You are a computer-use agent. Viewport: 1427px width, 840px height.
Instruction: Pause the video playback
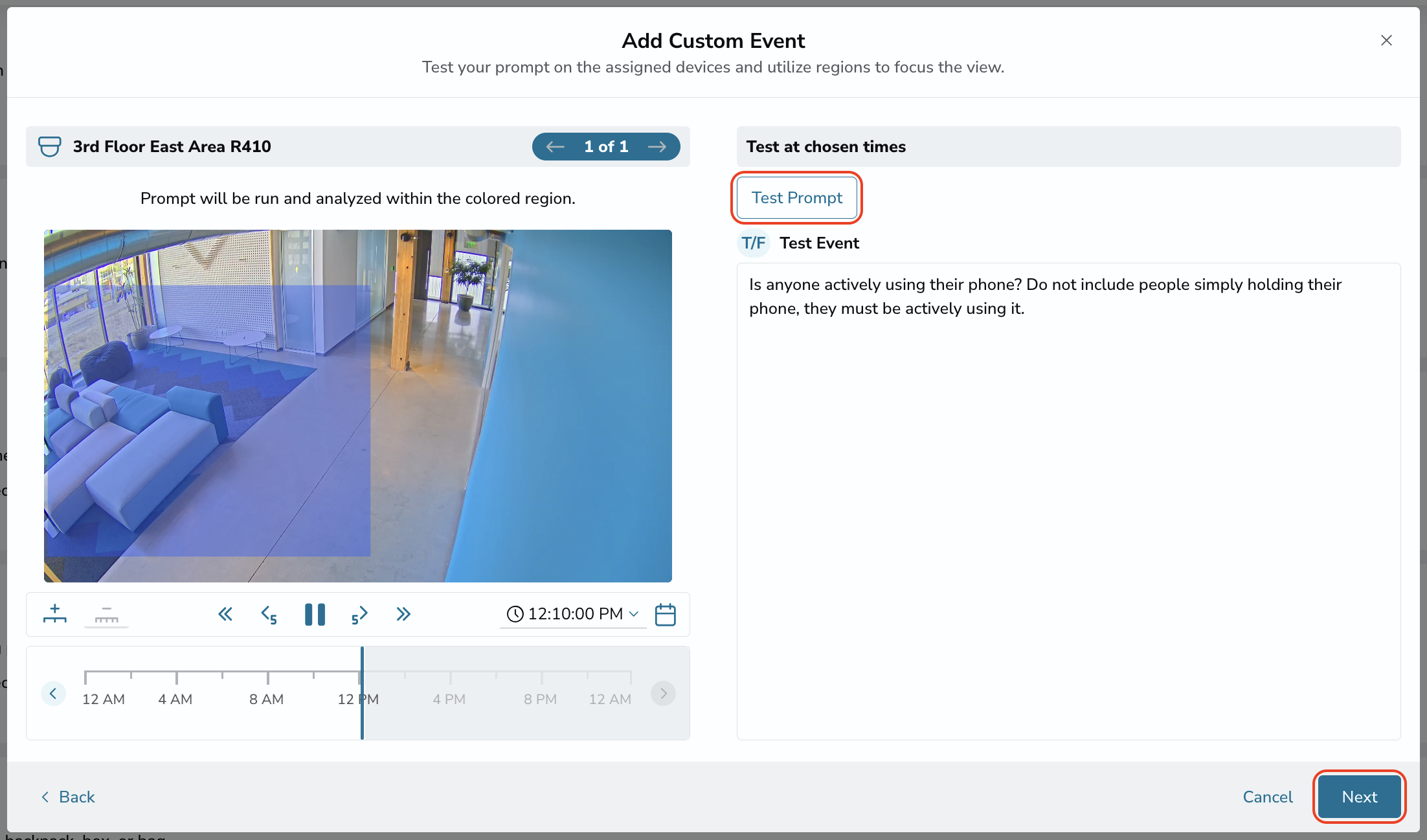point(315,614)
